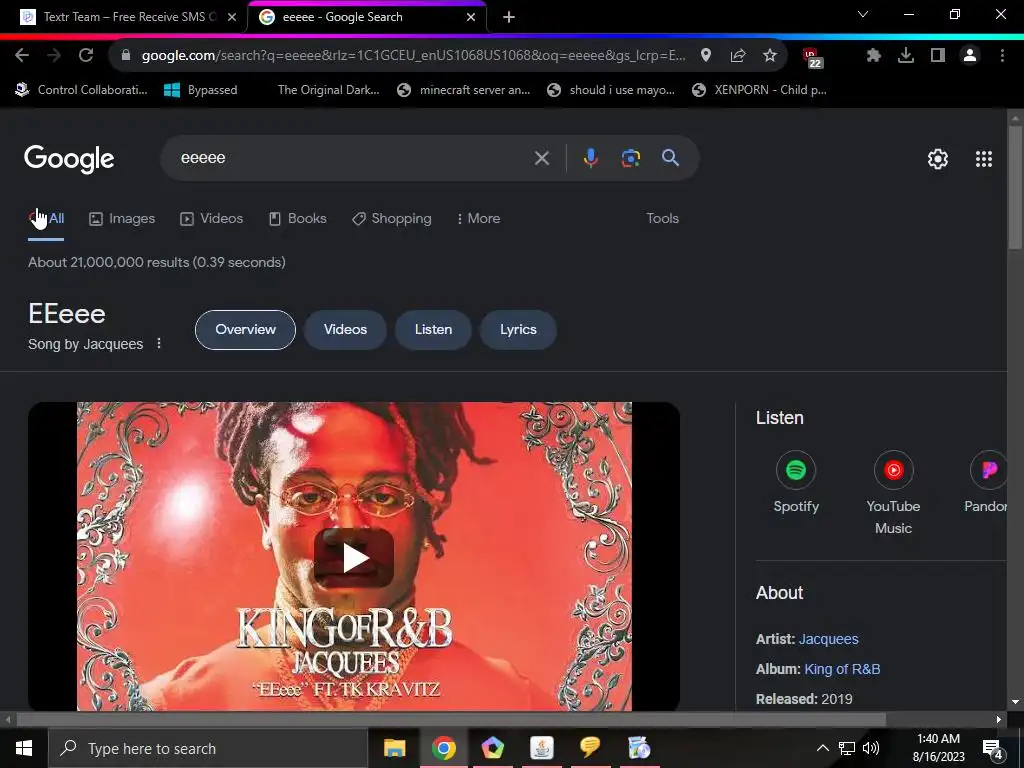The width and height of the screenshot is (1024, 768).
Task: Click taskbar Type here to search box
Action: (x=208, y=748)
